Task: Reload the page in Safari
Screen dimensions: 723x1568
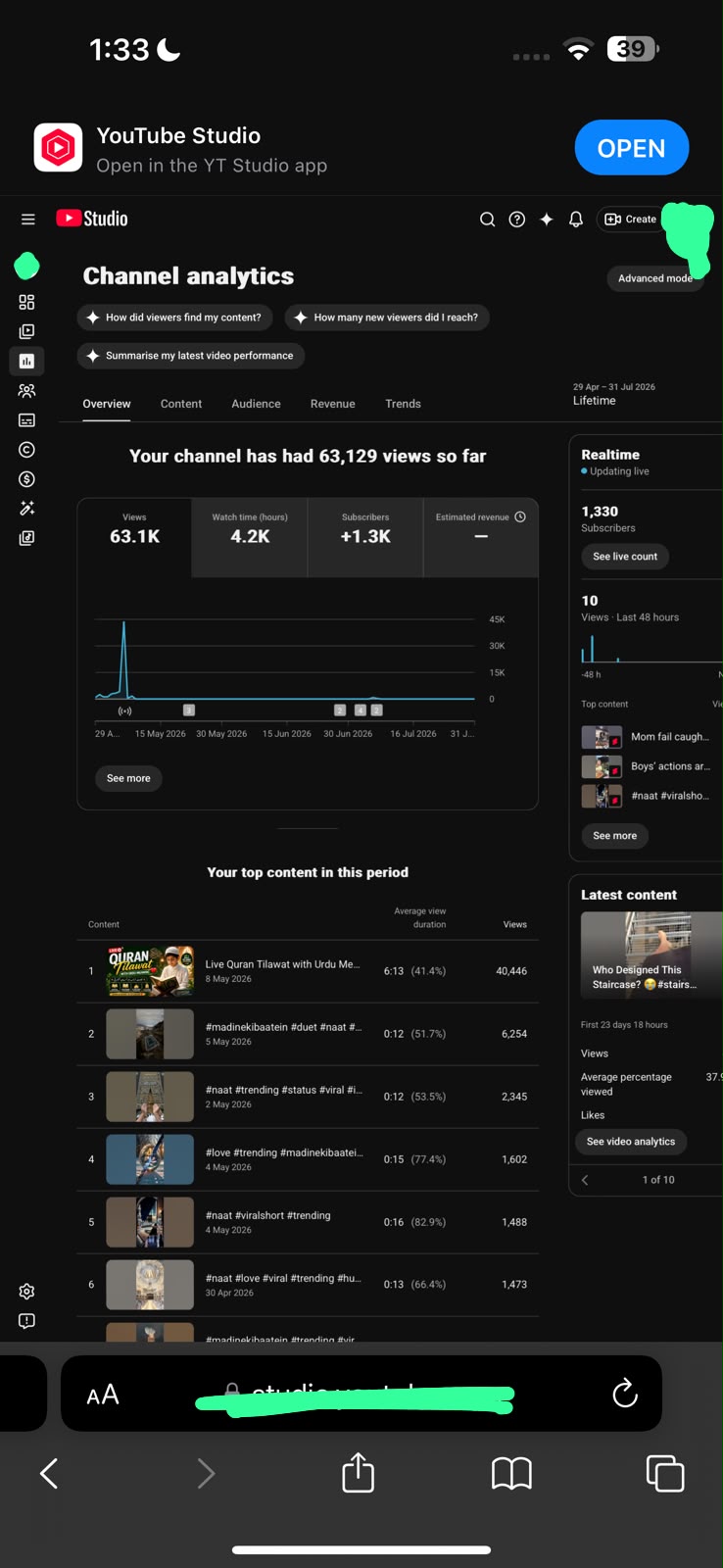Action: (624, 1394)
